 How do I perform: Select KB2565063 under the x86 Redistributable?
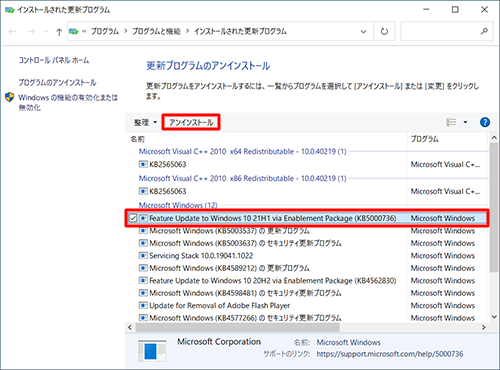click(168, 191)
